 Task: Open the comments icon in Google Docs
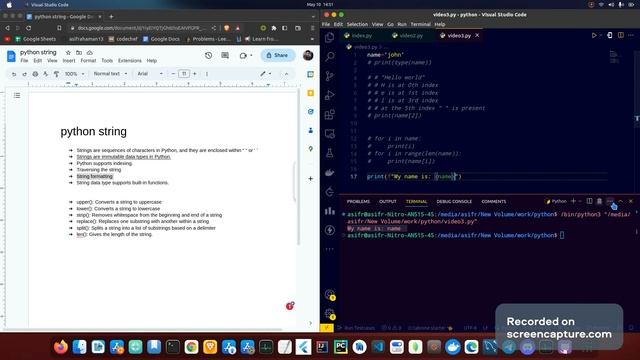225,55
